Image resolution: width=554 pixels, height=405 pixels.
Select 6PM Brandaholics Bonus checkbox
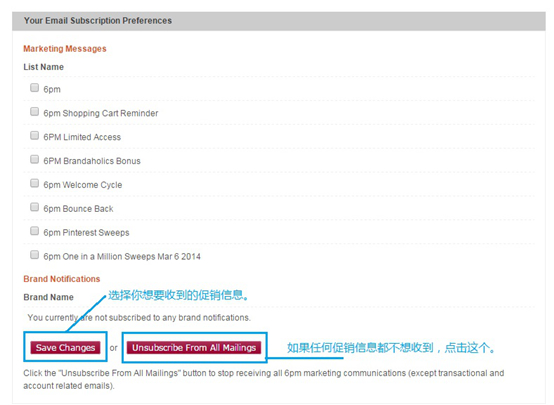[34, 159]
